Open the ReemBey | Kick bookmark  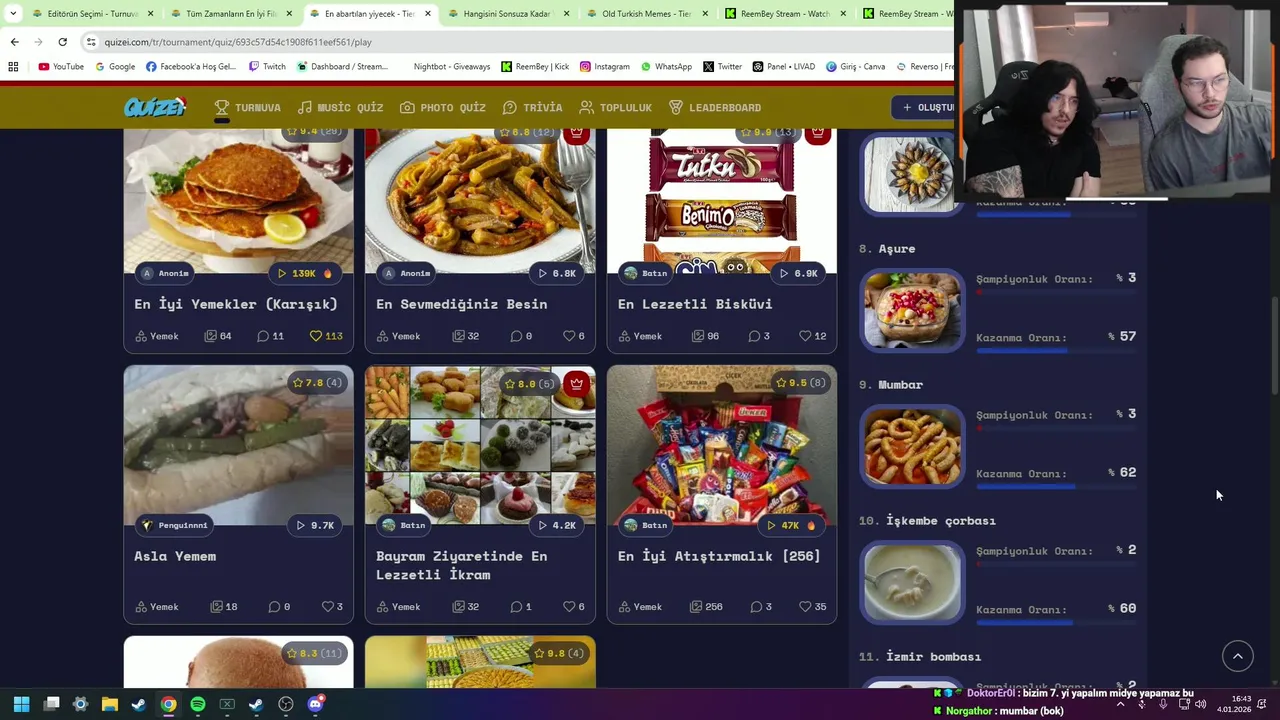(x=535, y=66)
